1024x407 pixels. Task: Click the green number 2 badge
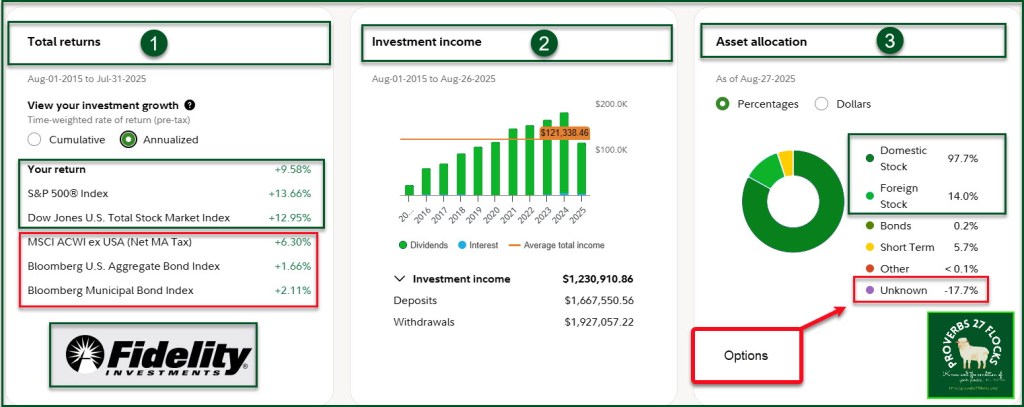[x=544, y=43]
